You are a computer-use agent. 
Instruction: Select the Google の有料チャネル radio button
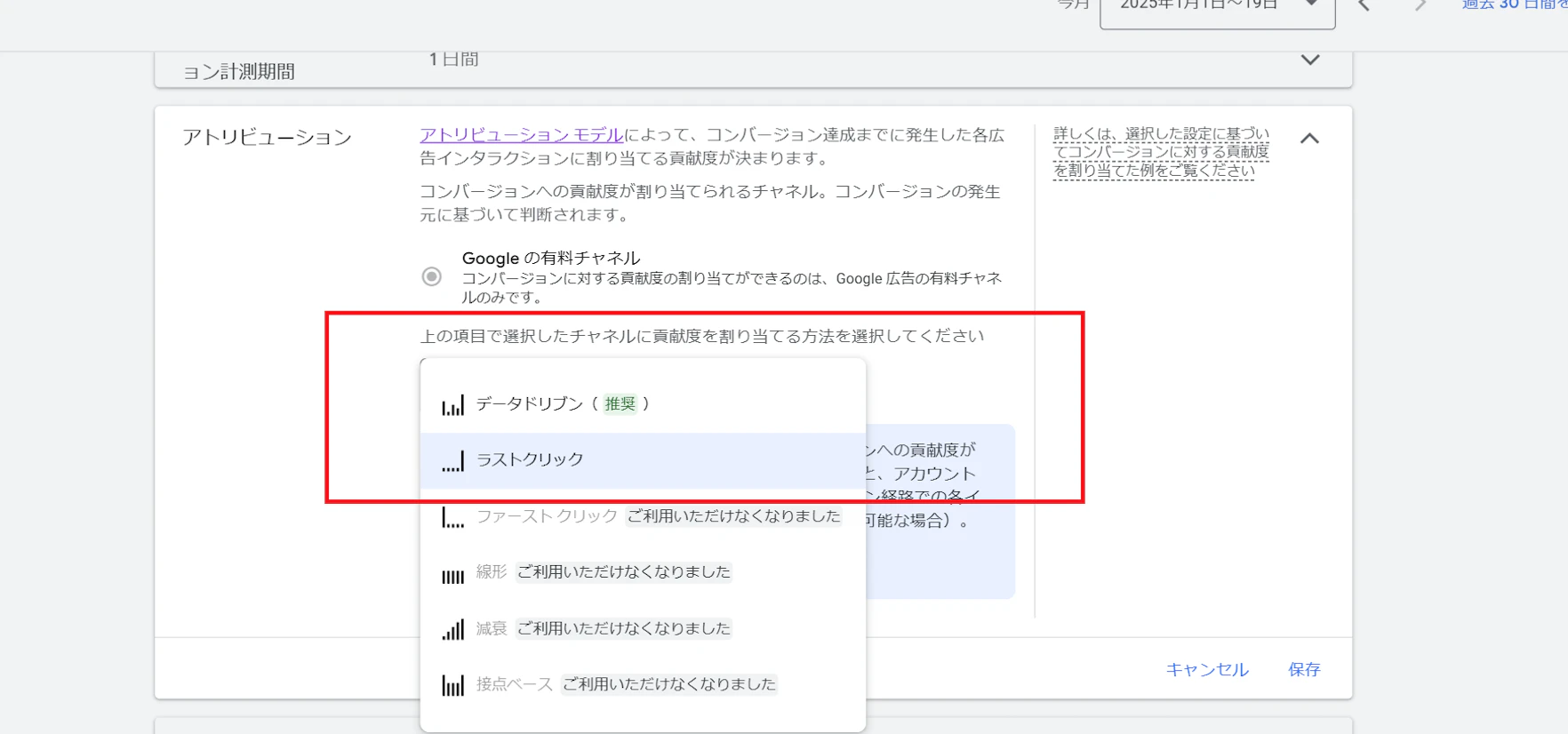tap(432, 276)
